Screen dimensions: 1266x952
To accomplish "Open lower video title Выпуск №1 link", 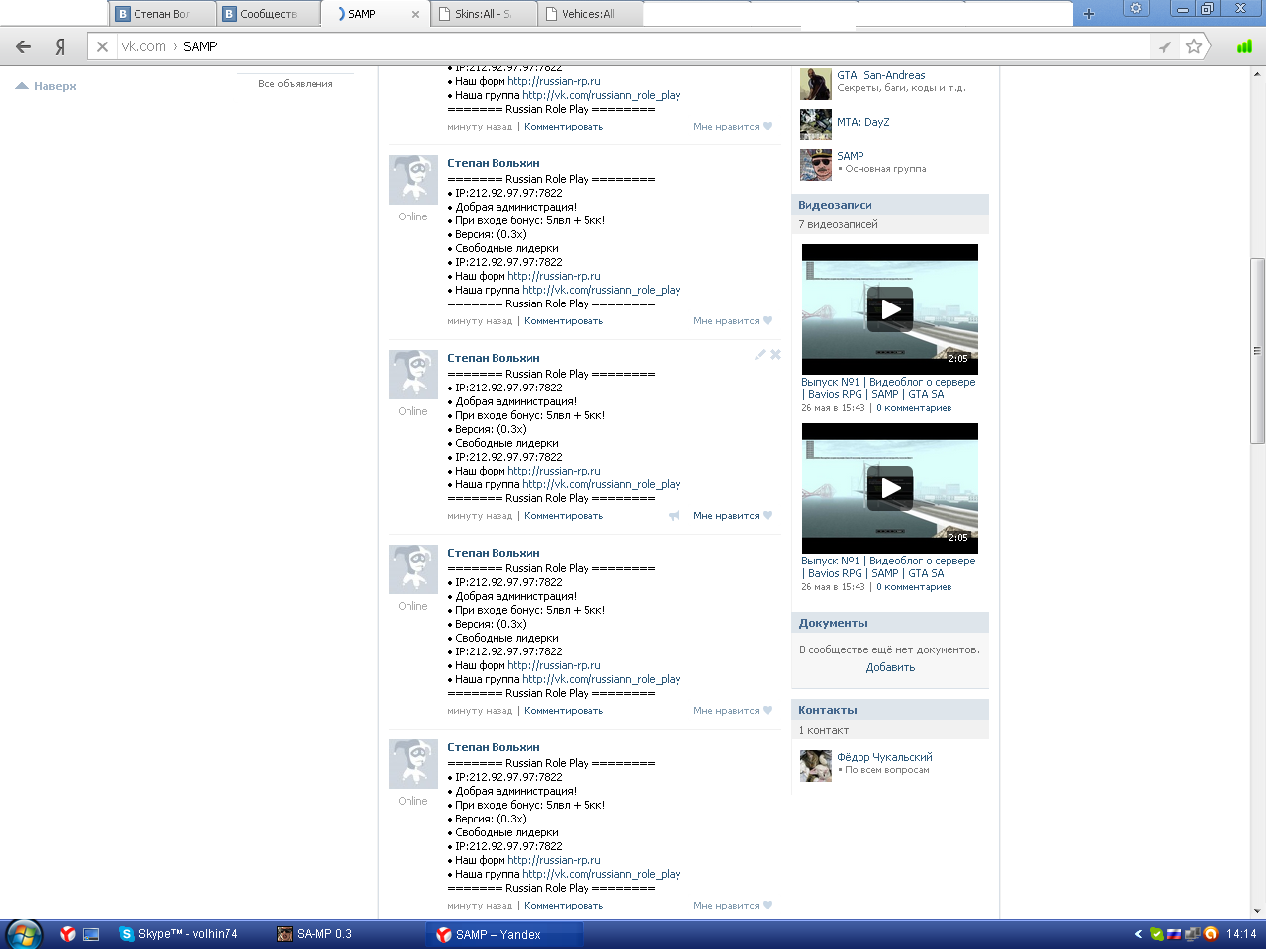I will tap(888, 566).
